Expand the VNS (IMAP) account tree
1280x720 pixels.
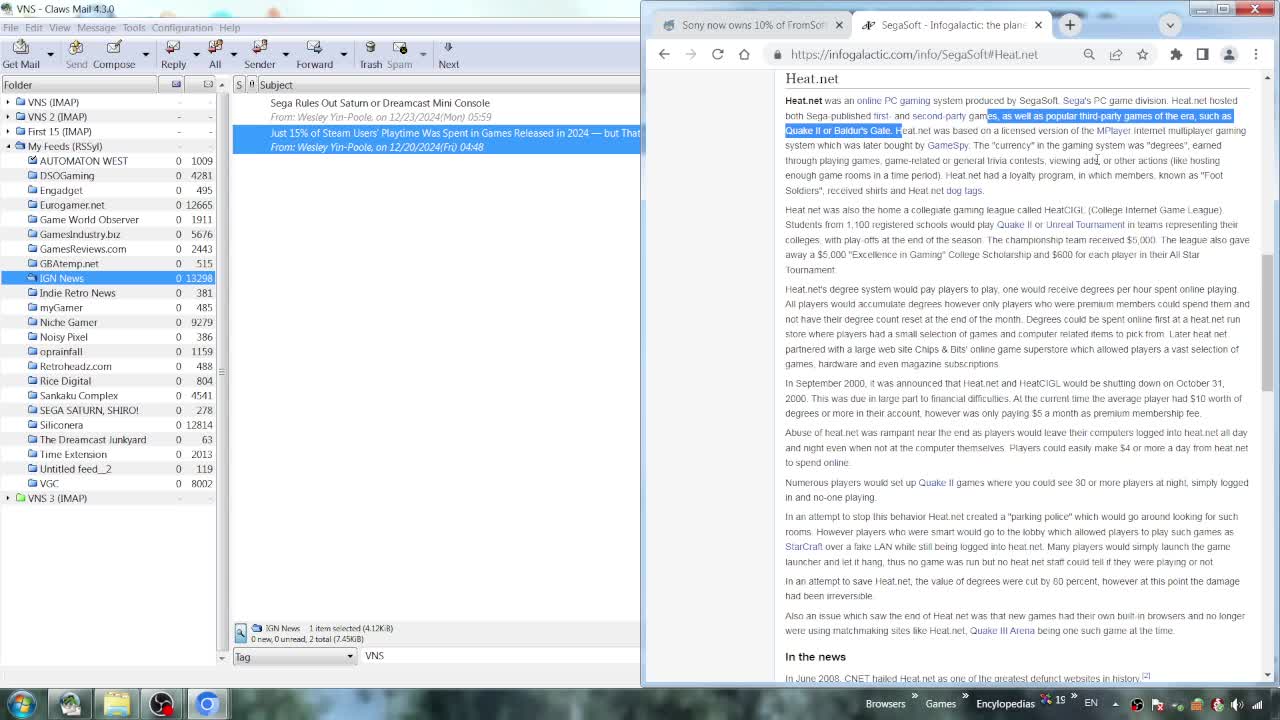coord(8,102)
